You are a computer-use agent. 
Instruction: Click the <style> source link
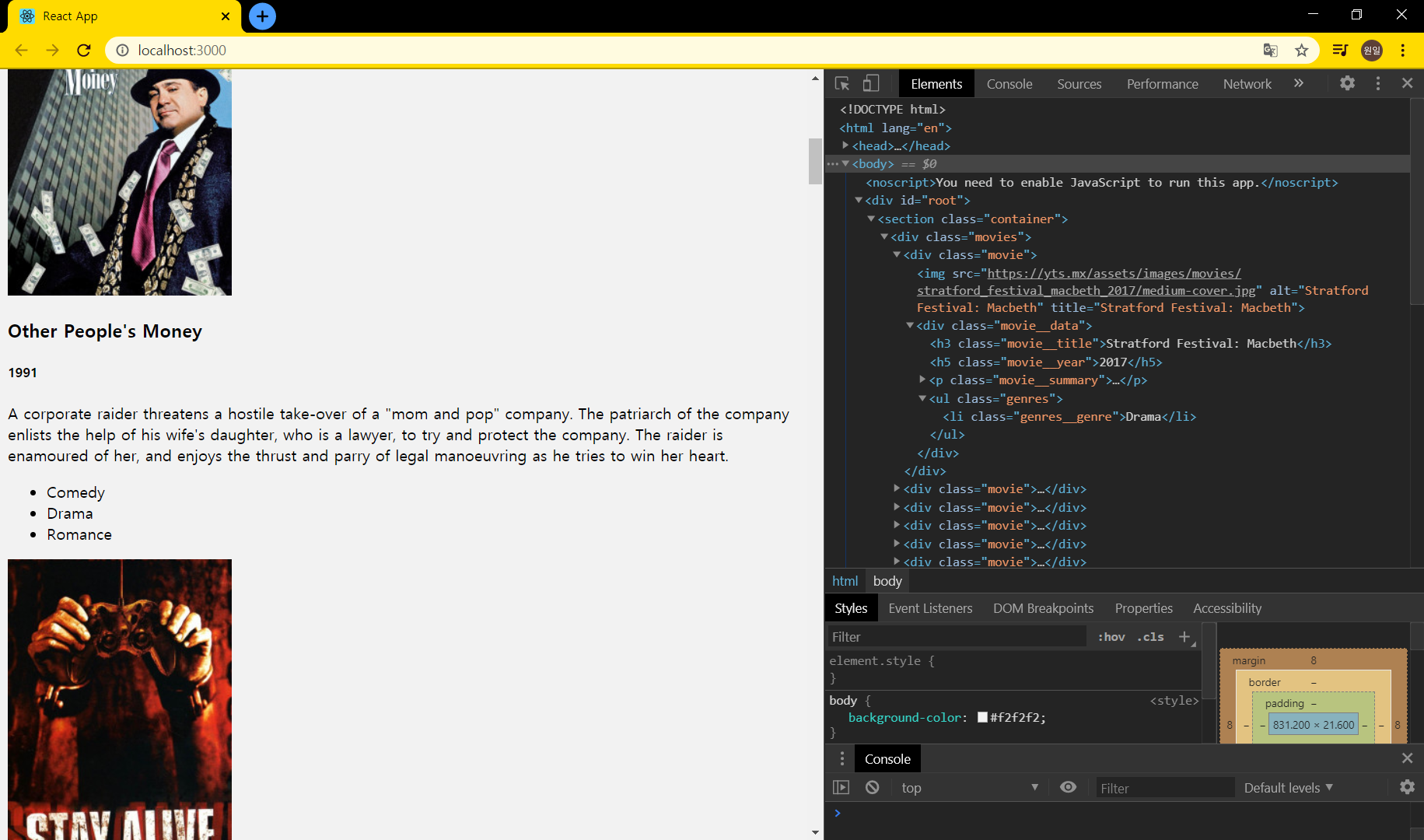point(1174,700)
